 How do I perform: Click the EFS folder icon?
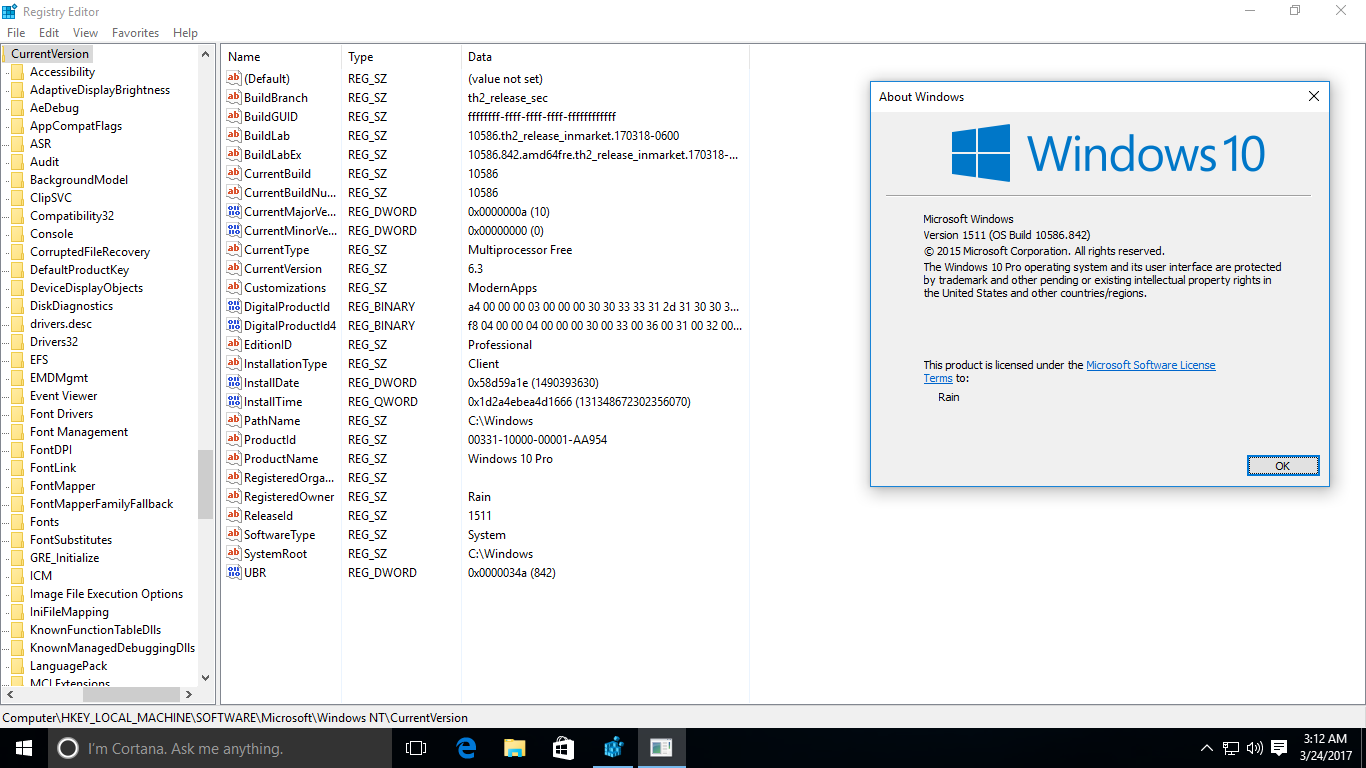point(17,360)
